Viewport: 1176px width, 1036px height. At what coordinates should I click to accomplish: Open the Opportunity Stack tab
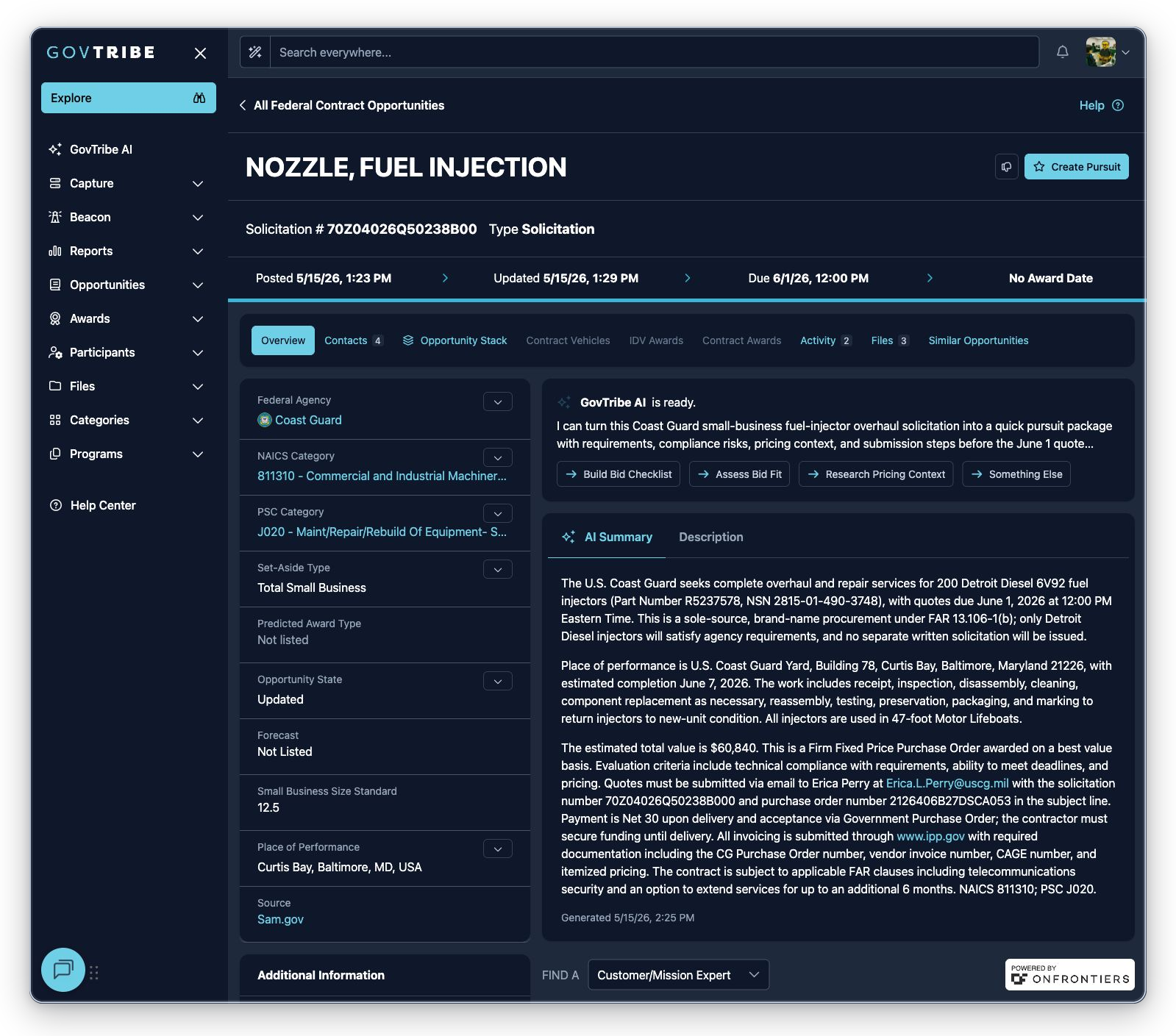tap(455, 340)
